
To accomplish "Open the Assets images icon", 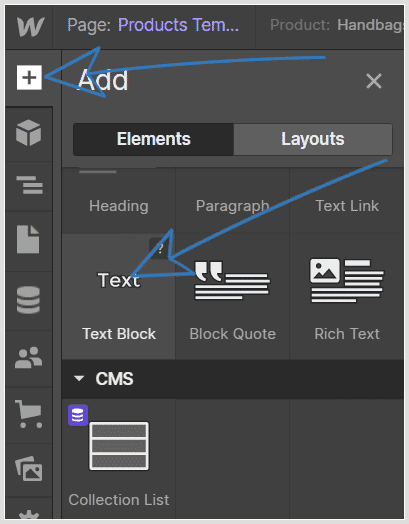I will 29,469.
